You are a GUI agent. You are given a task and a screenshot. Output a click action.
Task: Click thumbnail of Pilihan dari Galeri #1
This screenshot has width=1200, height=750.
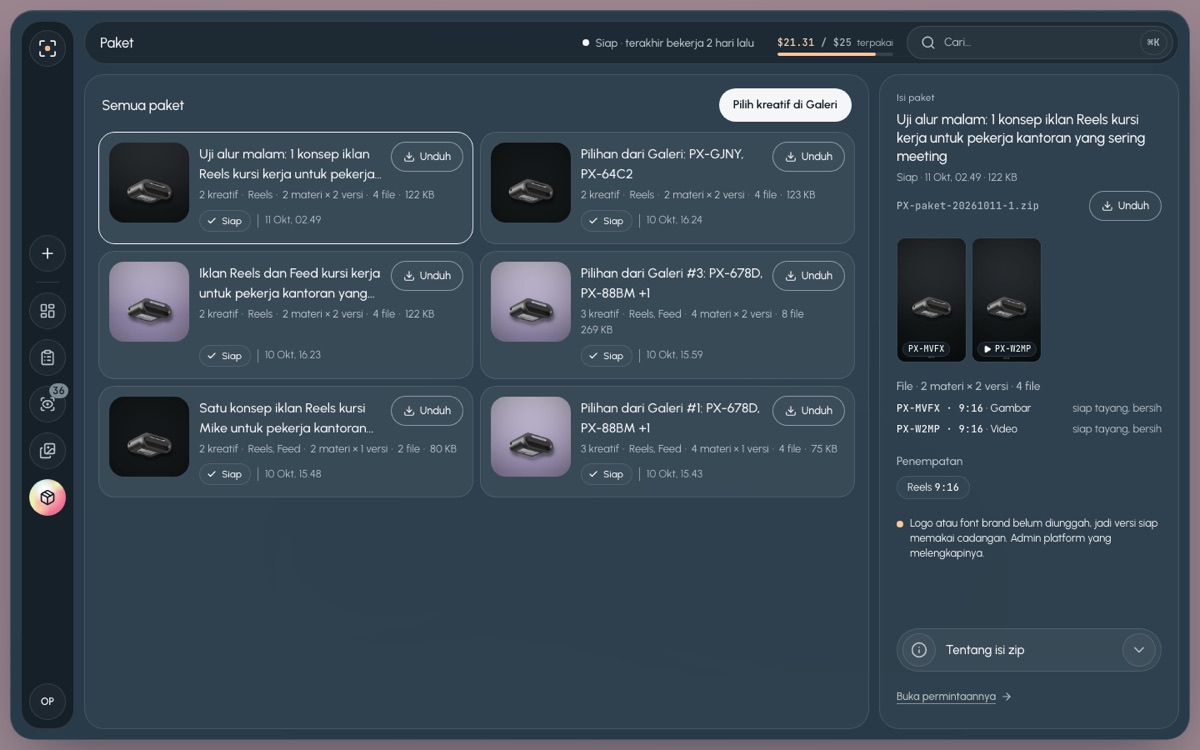point(531,437)
